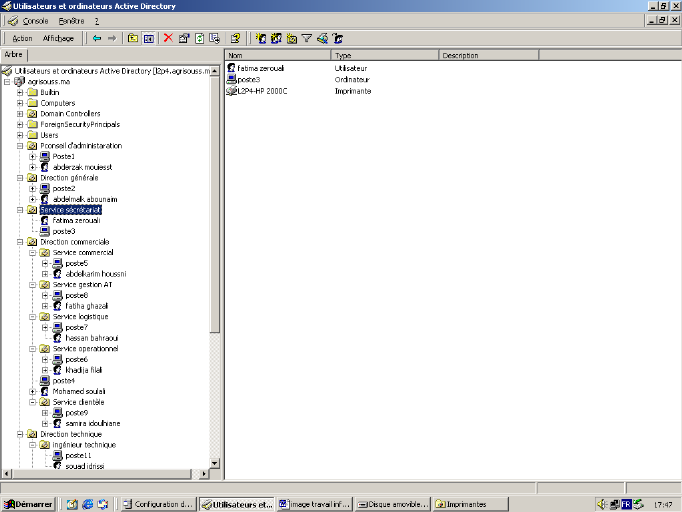Viewport: 682px width, 512px height.
Task: Click the Back arrow toolbar icon
Action: pyautogui.click(x=97, y=38)
